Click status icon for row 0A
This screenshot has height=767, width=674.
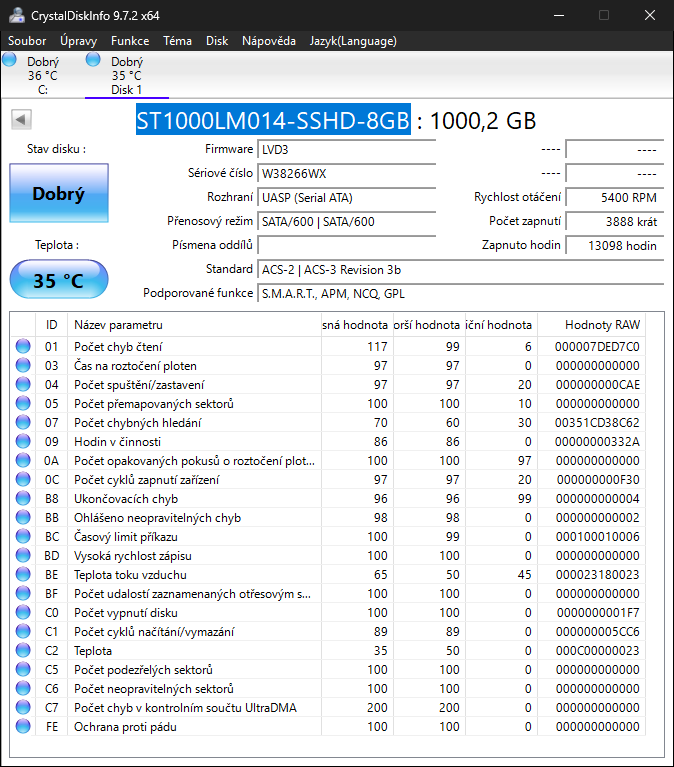click(23, 461)
